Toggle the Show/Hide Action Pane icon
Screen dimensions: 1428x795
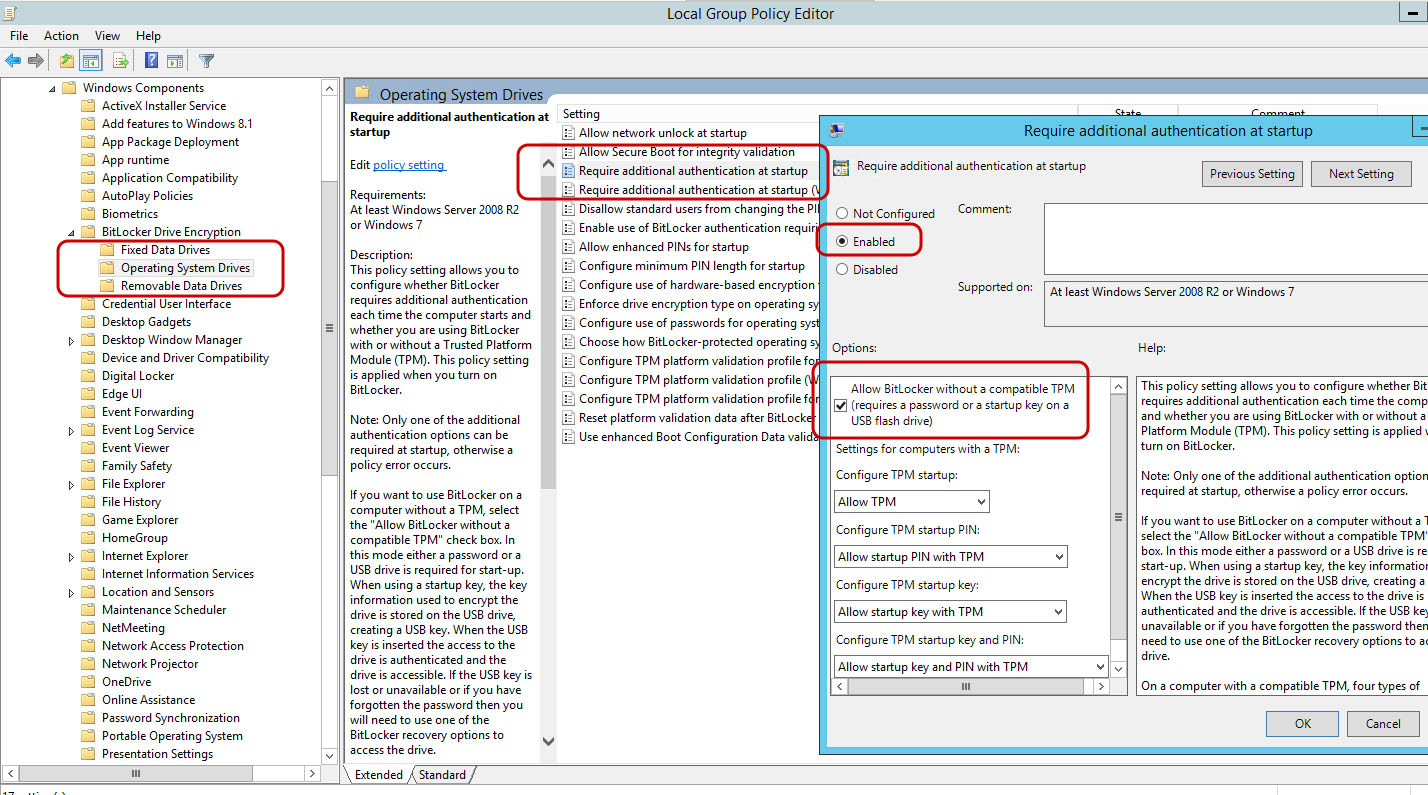point(175,61)
